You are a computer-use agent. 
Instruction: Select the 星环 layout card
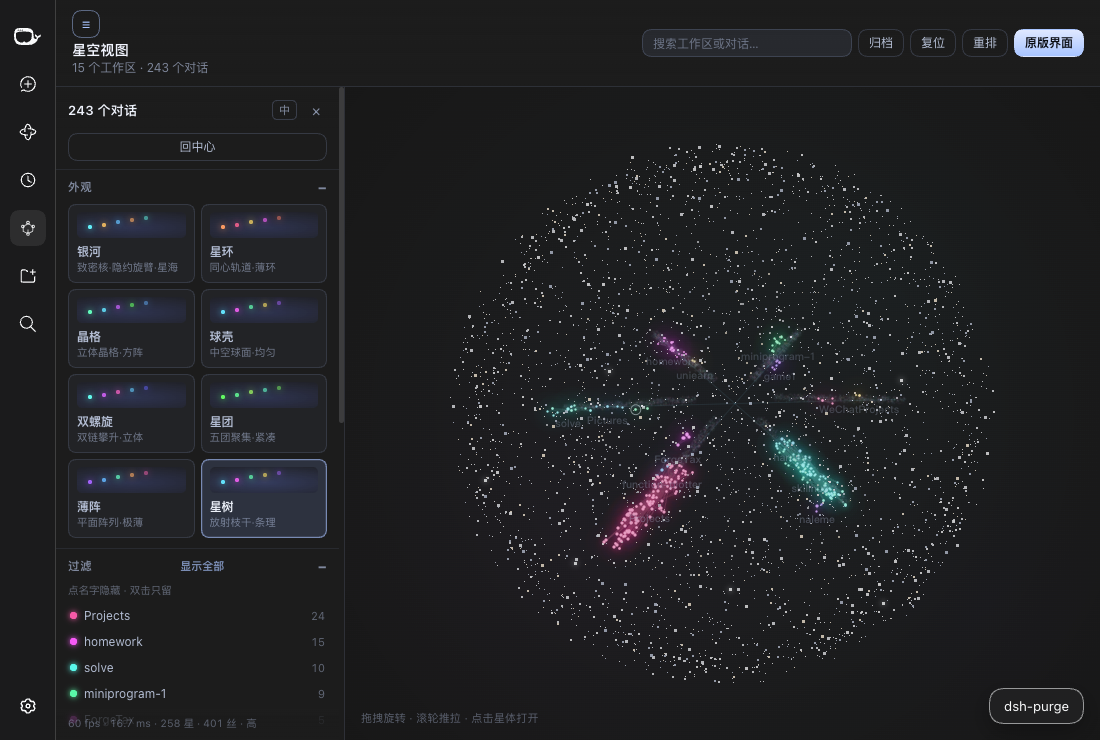point(264,243)
